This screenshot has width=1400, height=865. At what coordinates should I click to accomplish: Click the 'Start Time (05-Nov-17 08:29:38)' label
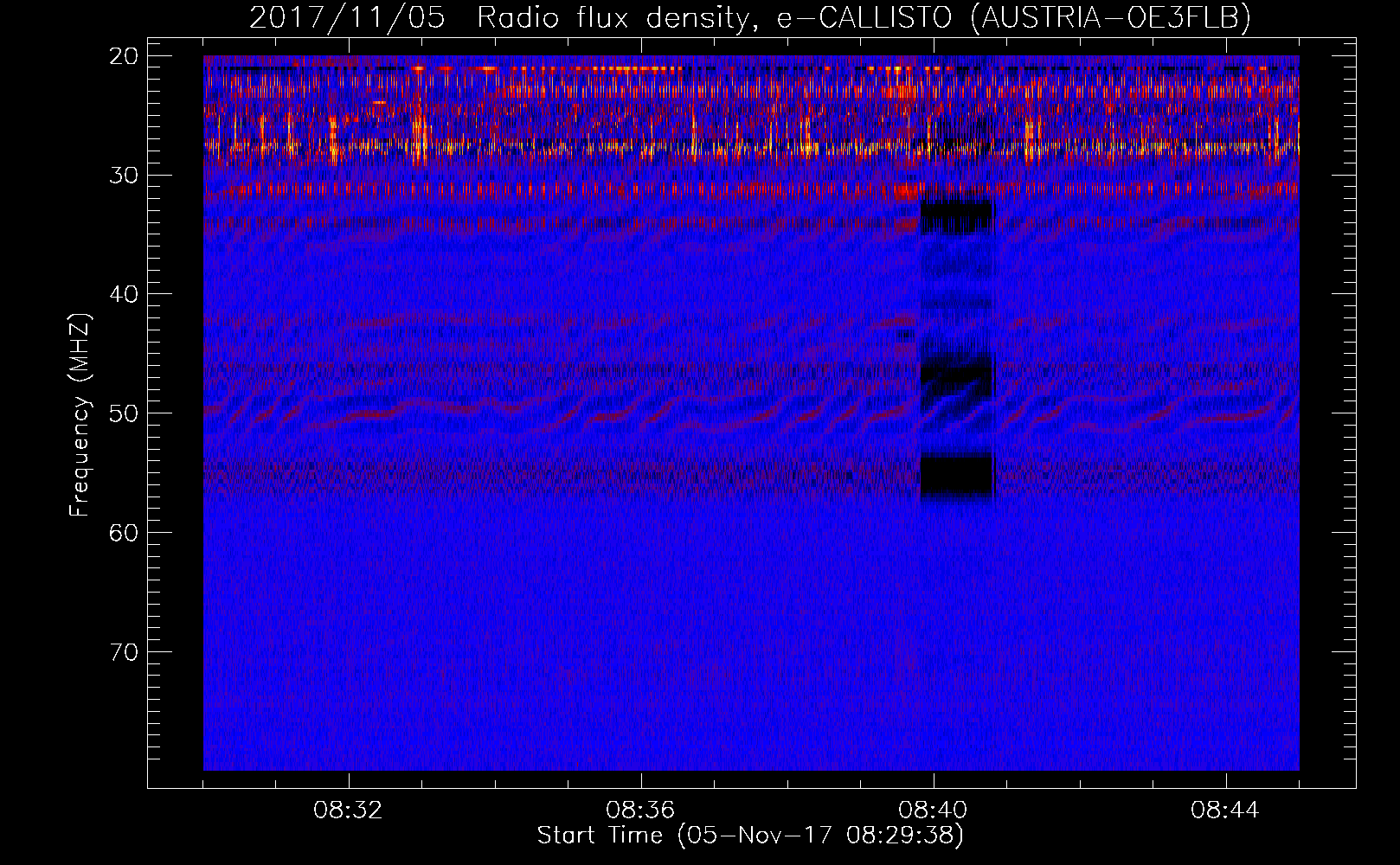(750, 835)
